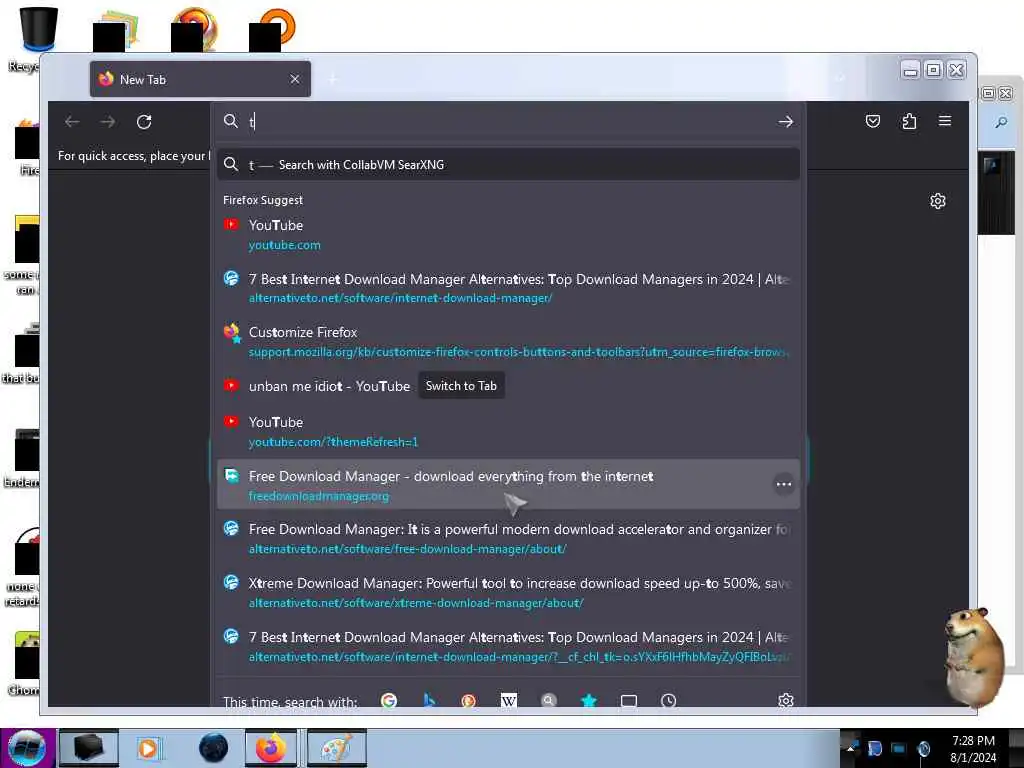The width and height of the screenshot is (1024, 768).
Task: Click the address bar text field
Action: coord(509,122)
